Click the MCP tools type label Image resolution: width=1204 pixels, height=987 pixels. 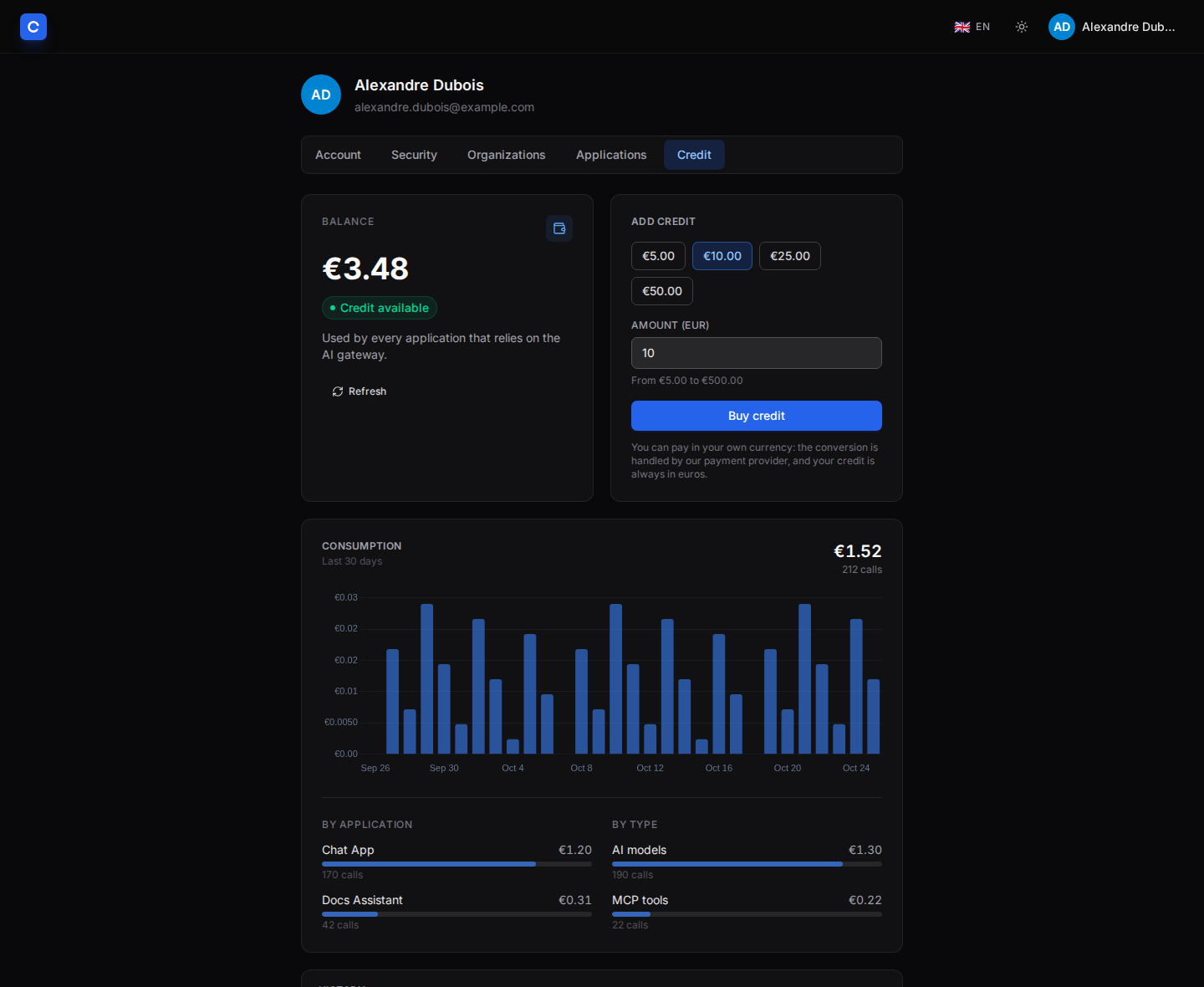click(640, 900)
